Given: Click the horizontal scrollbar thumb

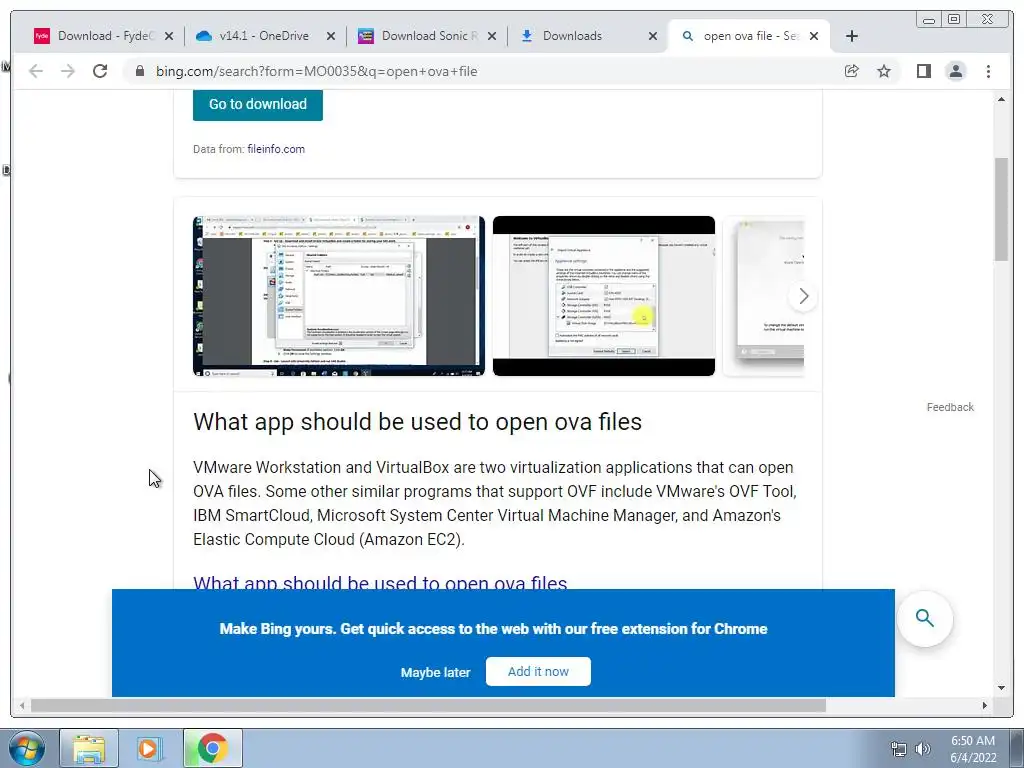Looking at the screenshot, I should [x=428, y=705].
